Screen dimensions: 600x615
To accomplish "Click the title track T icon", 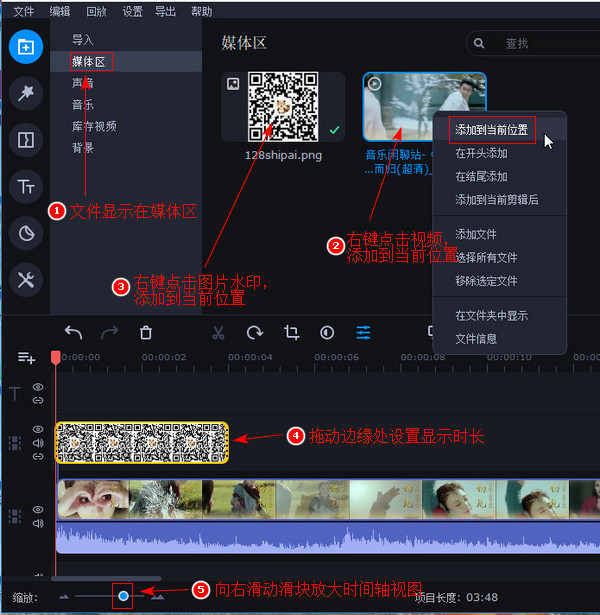I will click(x=15, y=394).
